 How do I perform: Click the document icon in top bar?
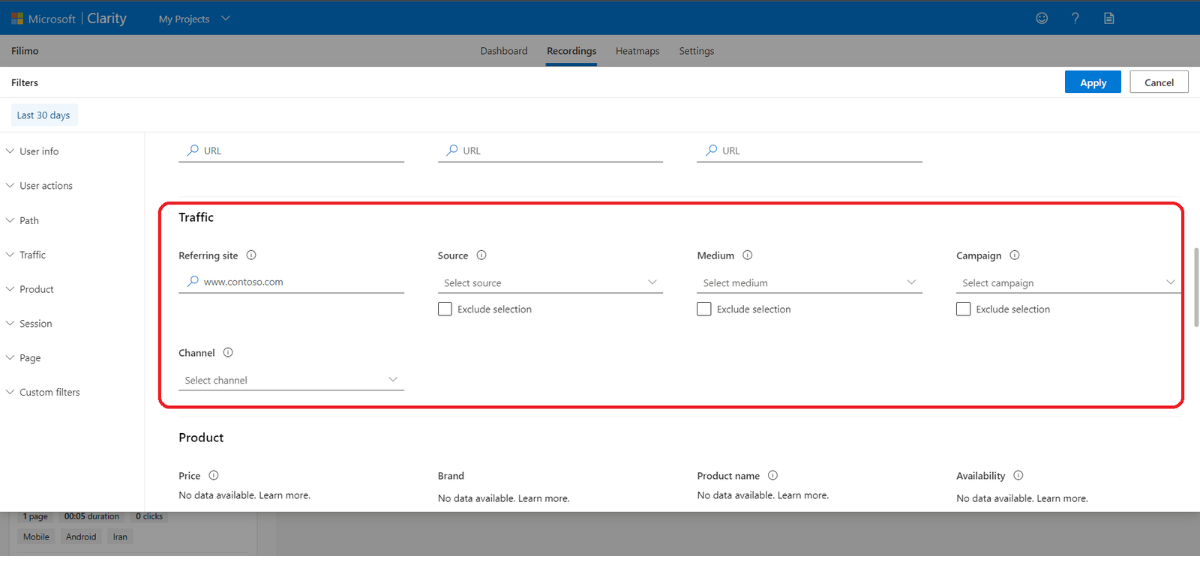(x=1109, y=18)
